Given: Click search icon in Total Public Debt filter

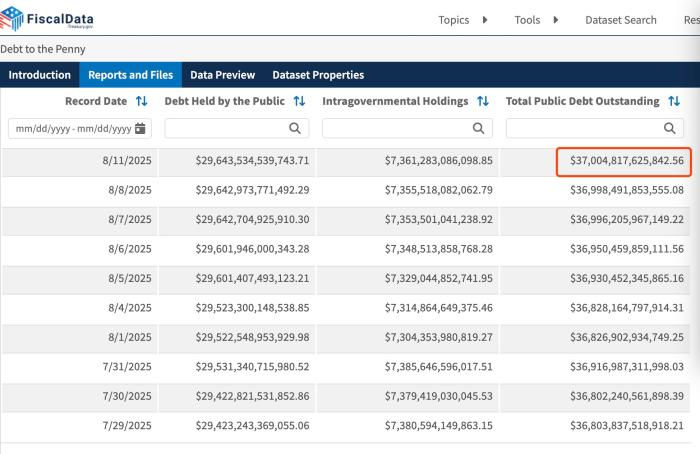Looking at the screenshot, I should (x=670, y=128).
